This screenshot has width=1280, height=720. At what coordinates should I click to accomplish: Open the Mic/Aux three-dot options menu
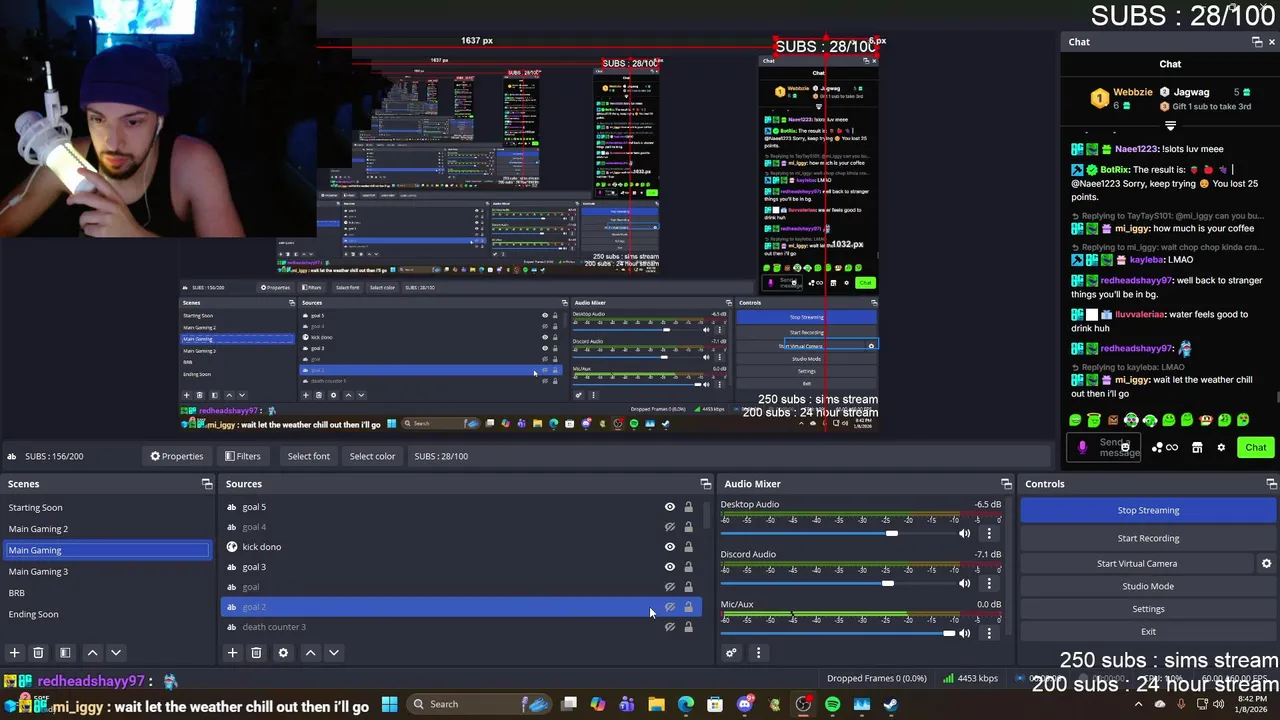click(x=989, y=633)
